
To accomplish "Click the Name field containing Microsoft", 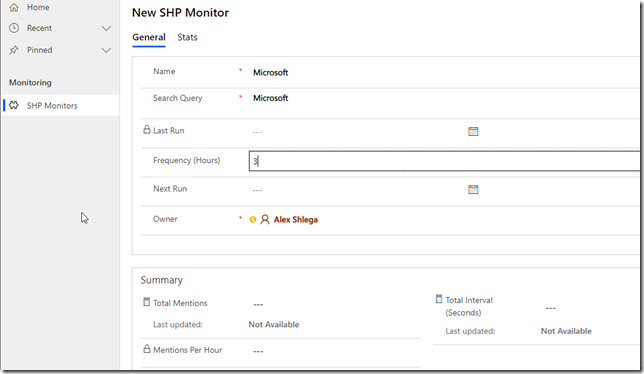I will (270, 73).
